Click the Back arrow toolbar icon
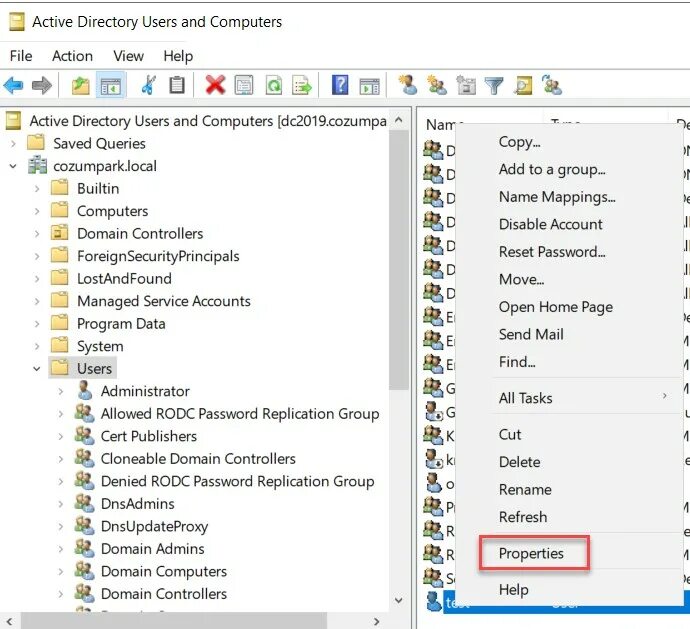The image size is (690, 629). (x=13, y=85)
